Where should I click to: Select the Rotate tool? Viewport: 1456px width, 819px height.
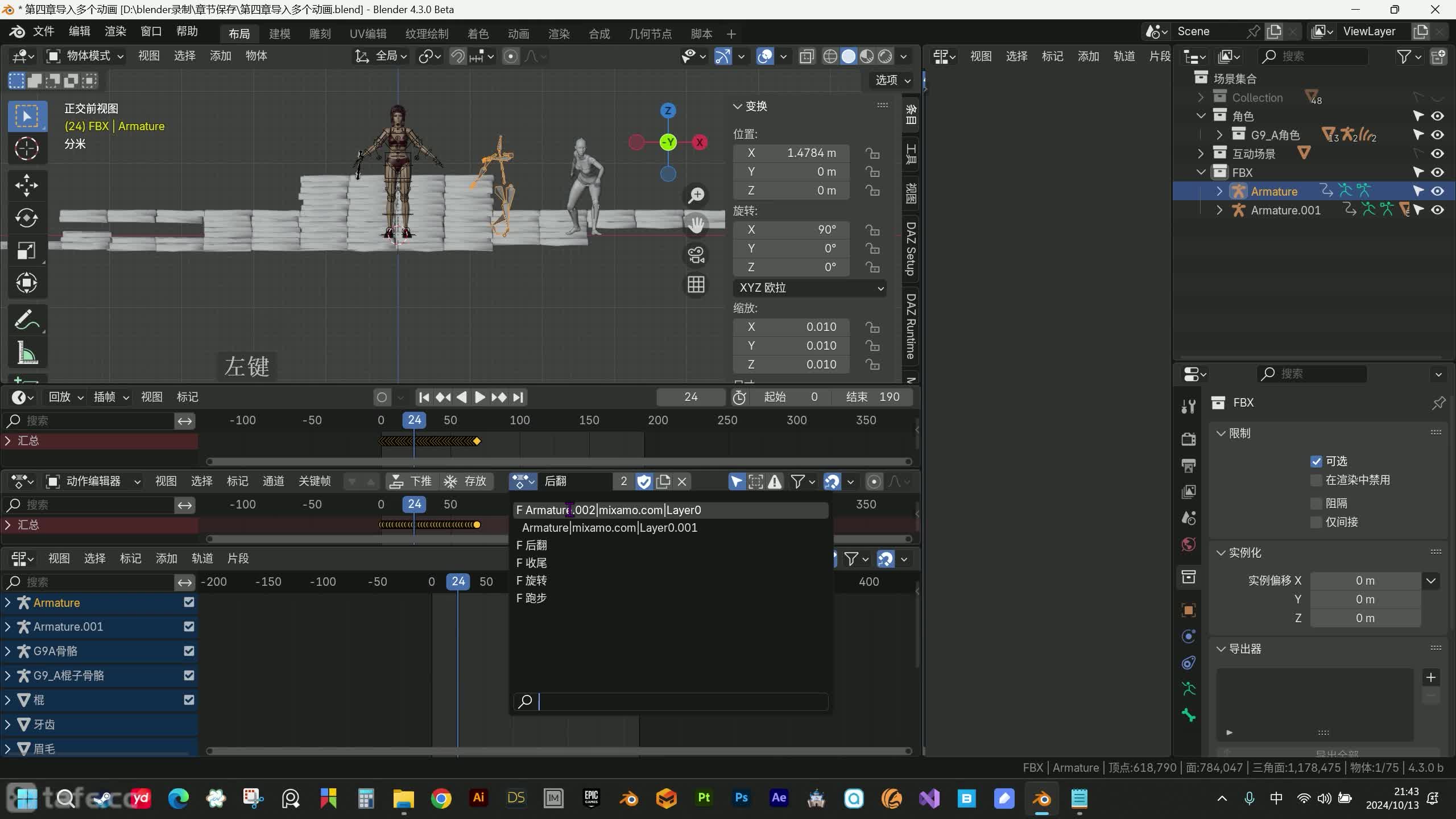pyautogui.click(x=27, y=218)
